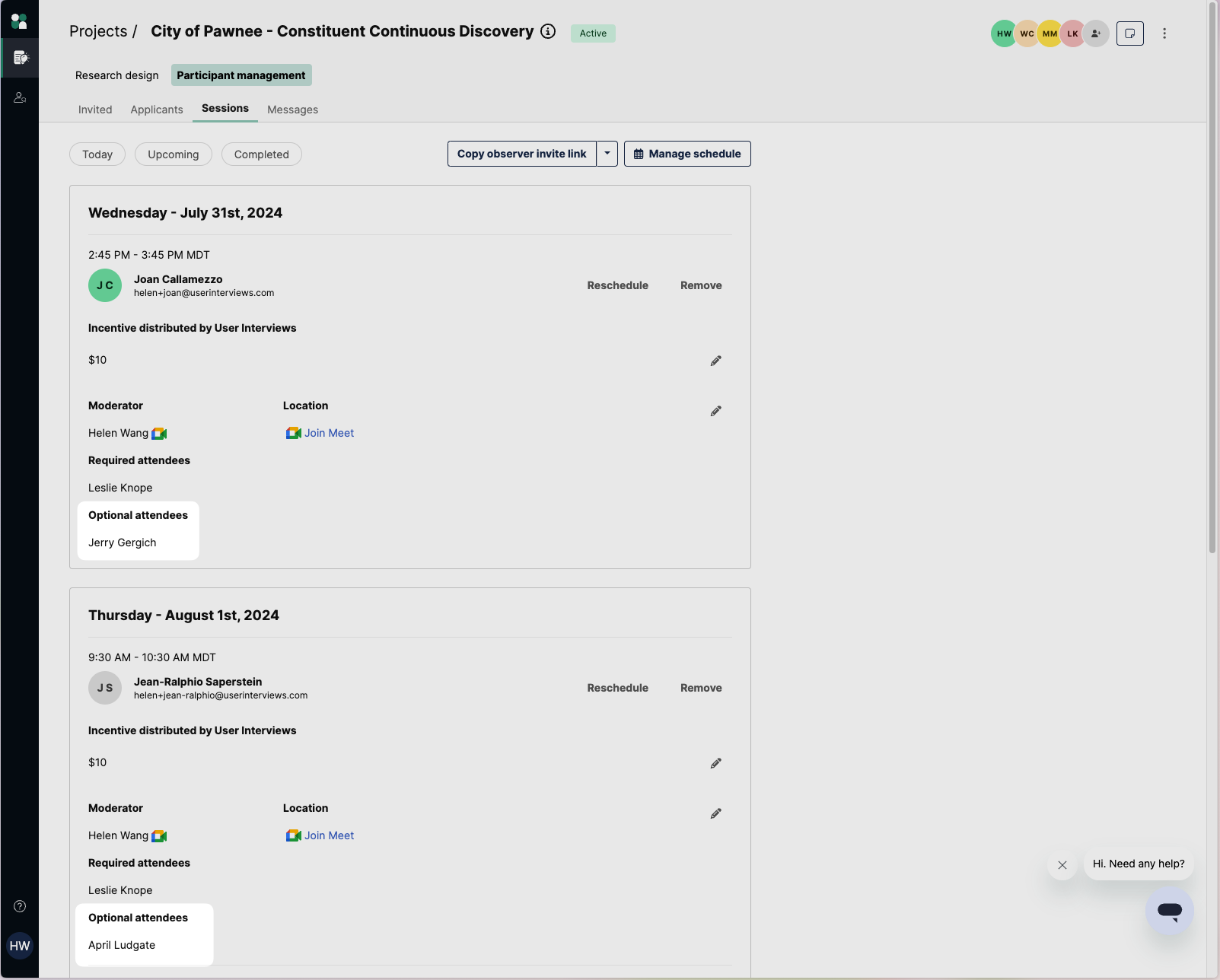This screenshot has width=1220, height=980.
Task: Click Helen Wang moderator in Jean-Ralphio's session
Action: [x=119, y=835]
